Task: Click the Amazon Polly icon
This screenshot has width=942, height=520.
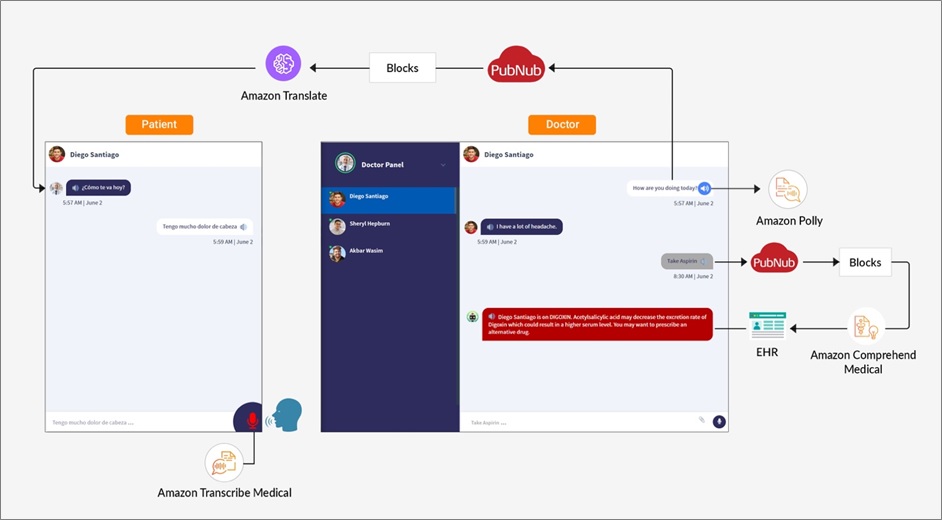Action: 788,189
